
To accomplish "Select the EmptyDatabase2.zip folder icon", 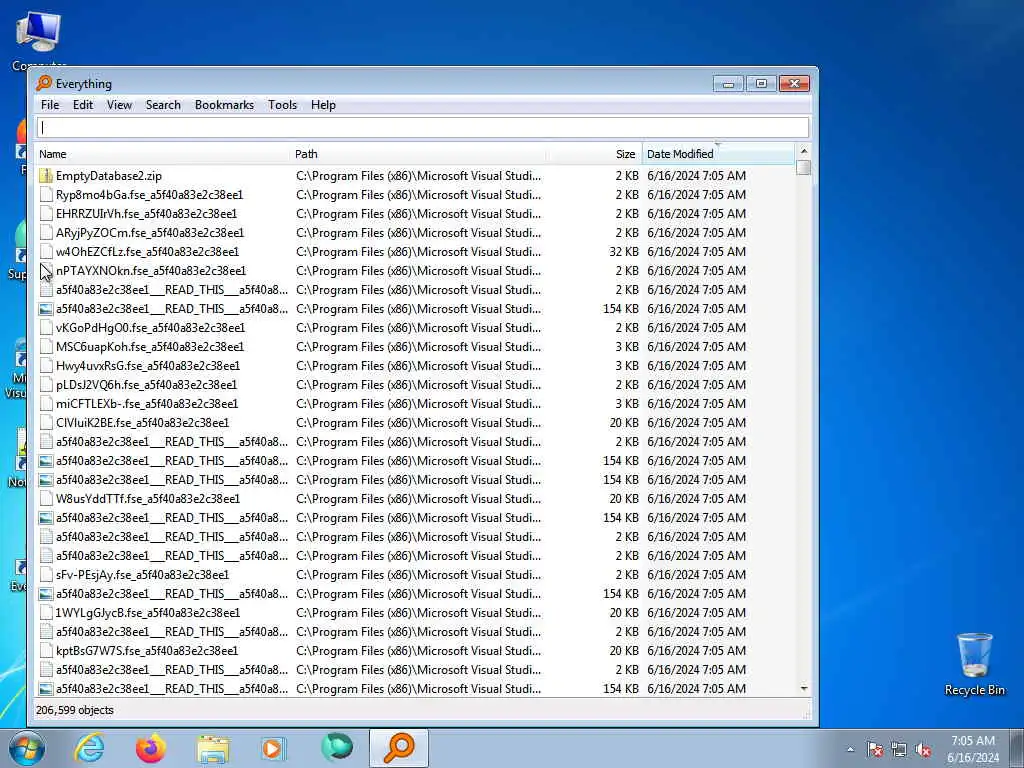I will 46,176.
